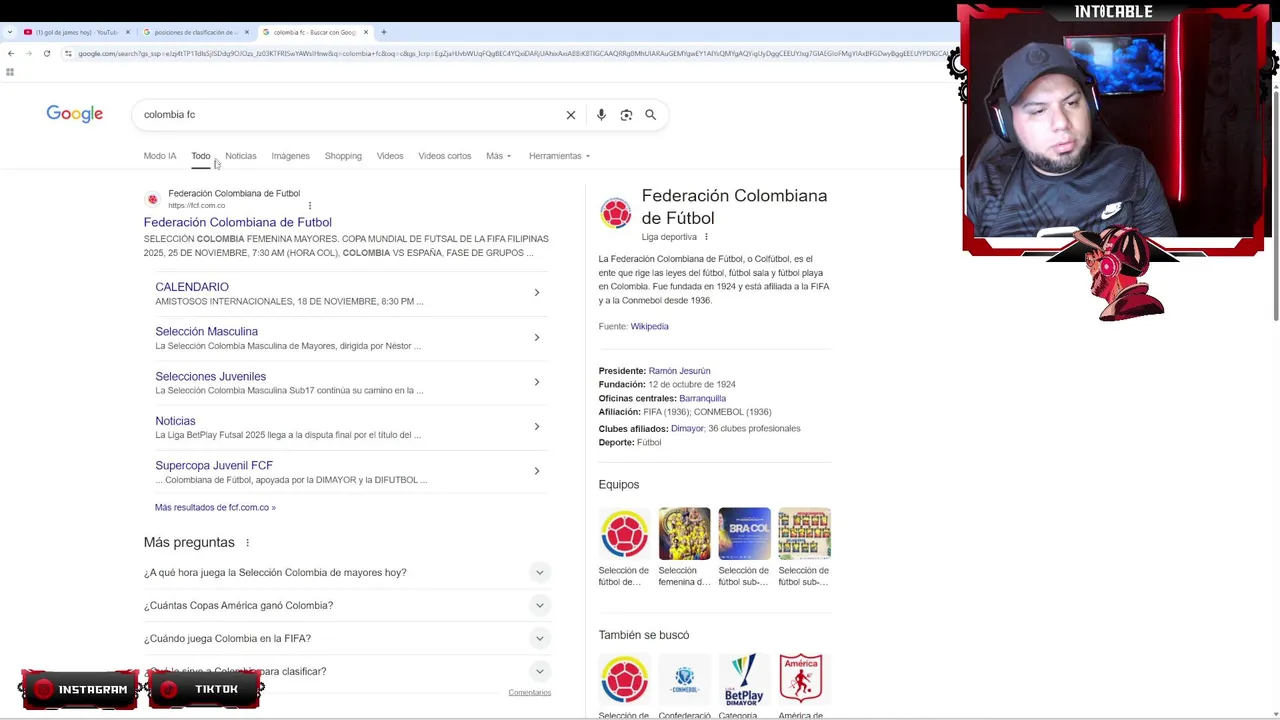The width and height of the screenshot is (1280, 720).
Task: Open first Selección de fútbol sub- thumbnail
Action: coord(744,534)
